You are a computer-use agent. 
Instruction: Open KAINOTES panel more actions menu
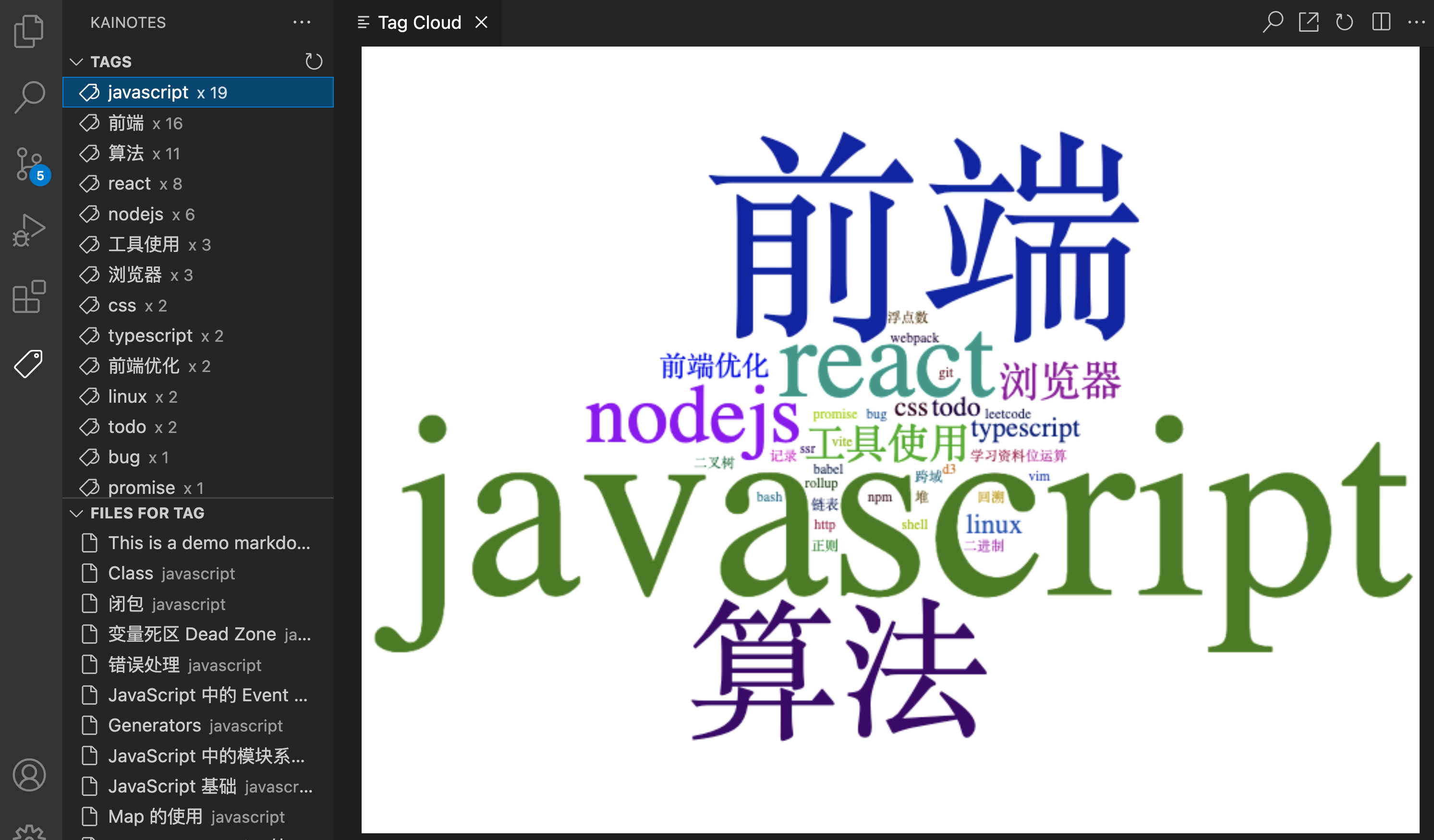click(302, 23)
